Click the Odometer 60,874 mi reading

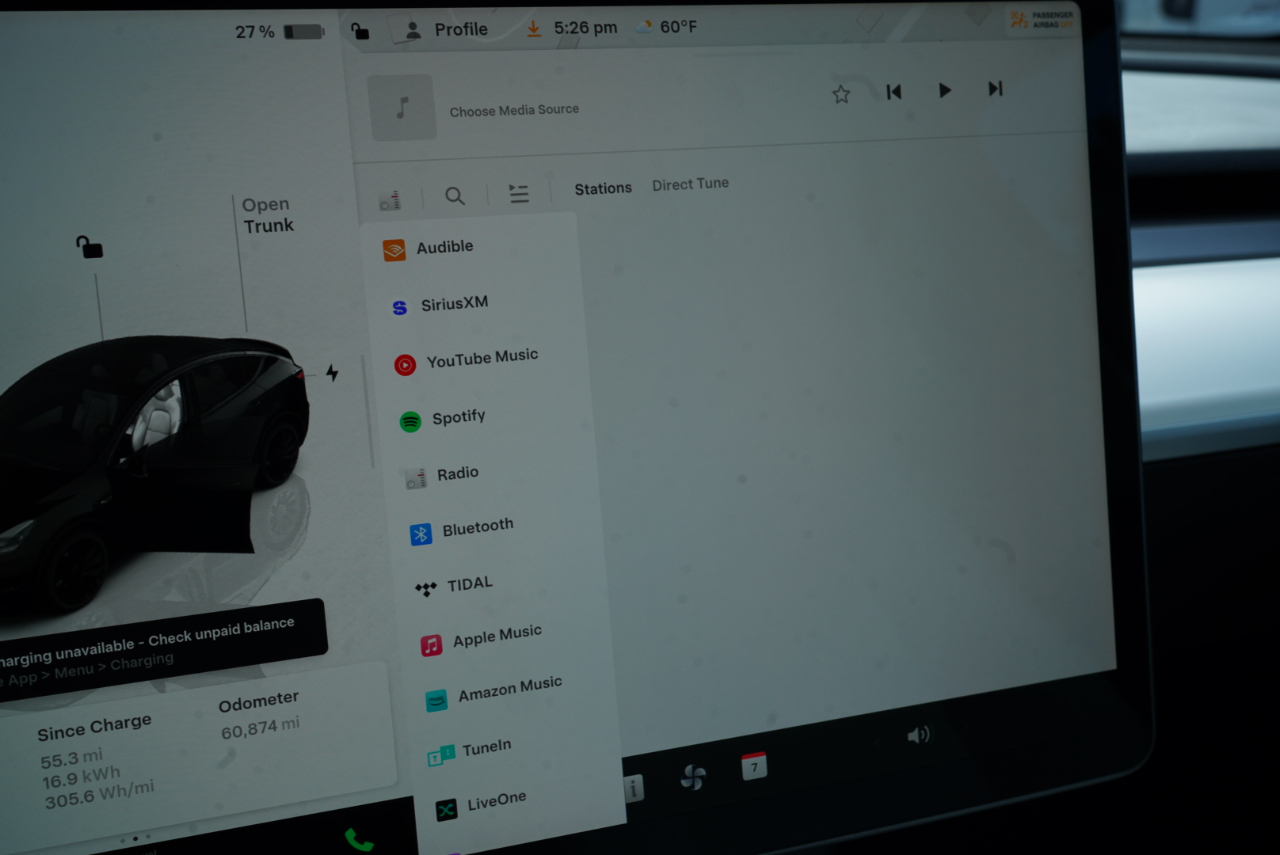coord(259,715)
